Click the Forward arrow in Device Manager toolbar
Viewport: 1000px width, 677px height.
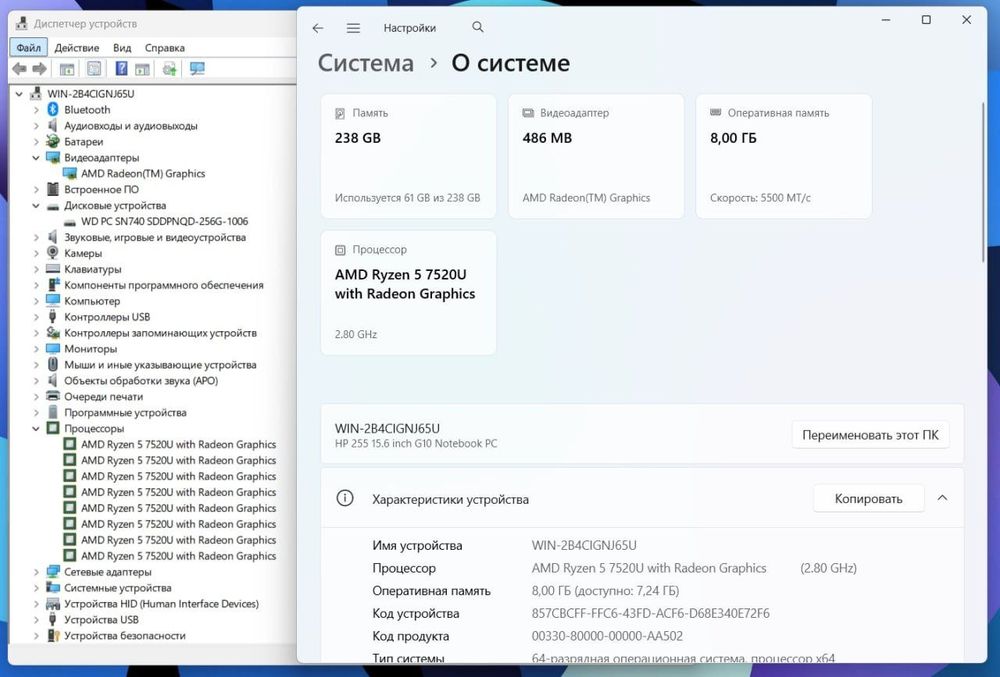40,69
